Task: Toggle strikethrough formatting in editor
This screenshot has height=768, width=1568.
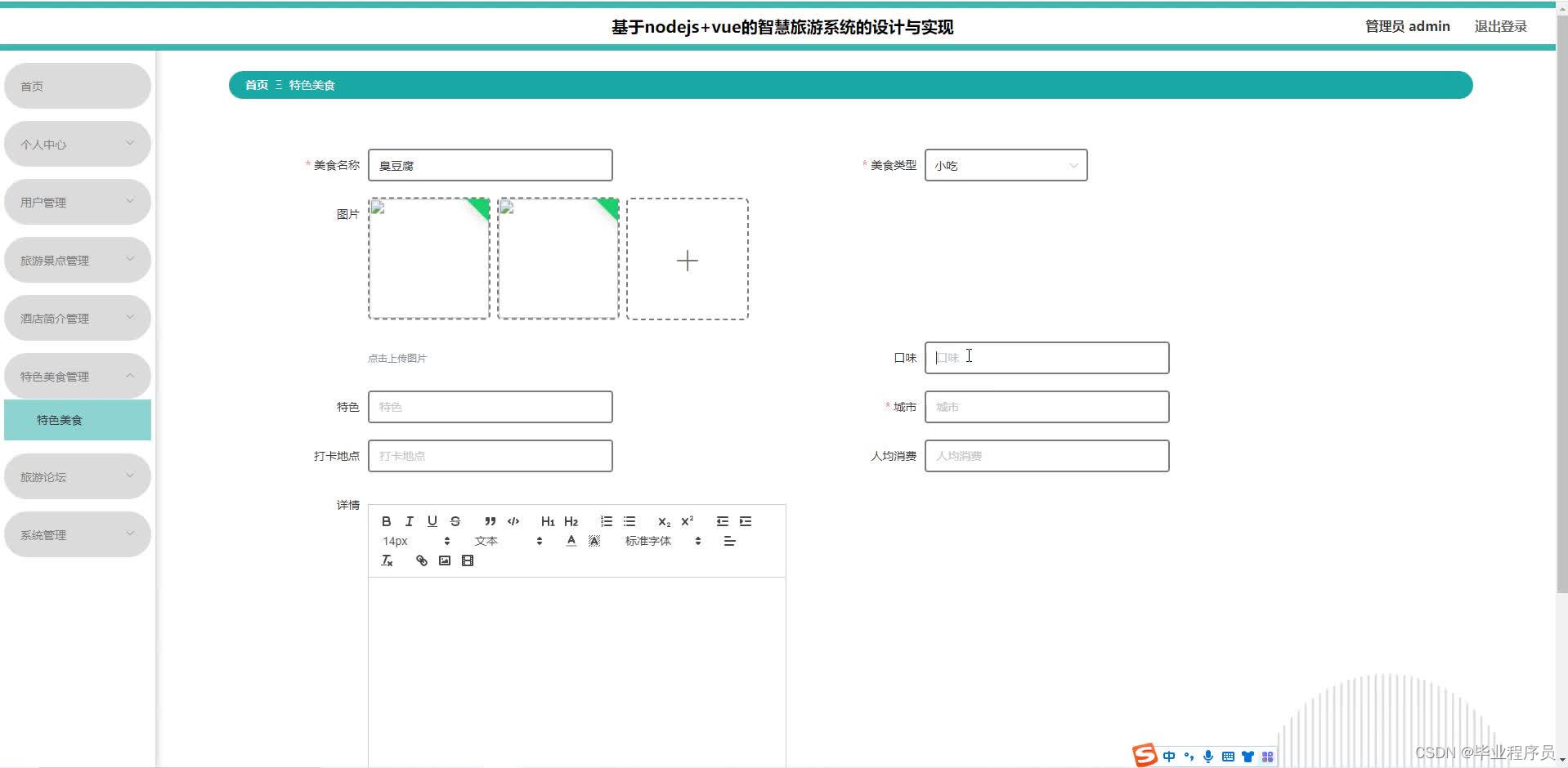Action: (x=455, y=521)
